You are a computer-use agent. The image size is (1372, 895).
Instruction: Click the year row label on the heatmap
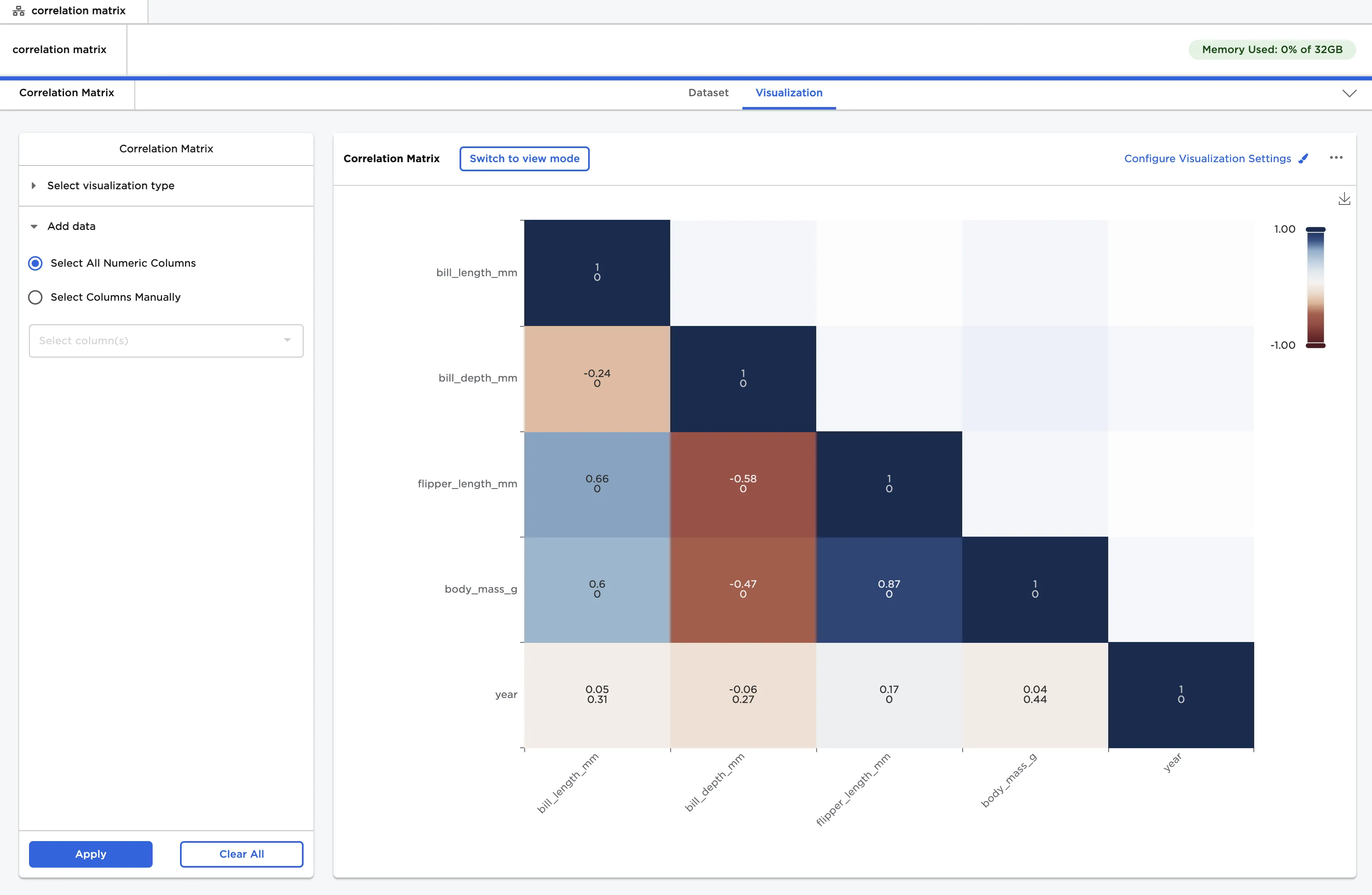point(506,694)
